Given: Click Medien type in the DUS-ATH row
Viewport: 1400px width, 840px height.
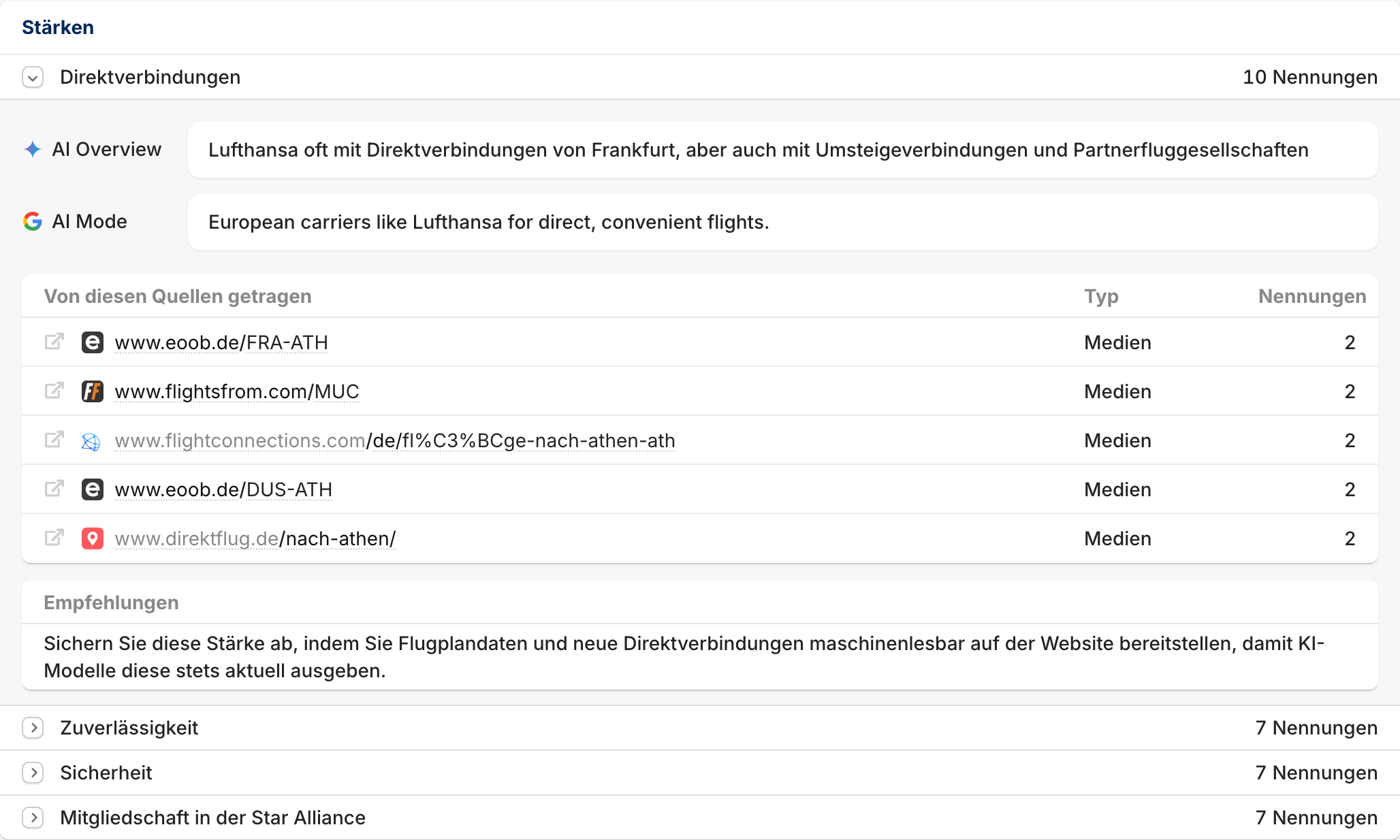Looking at the screenshot, I should click(1118, 489).
